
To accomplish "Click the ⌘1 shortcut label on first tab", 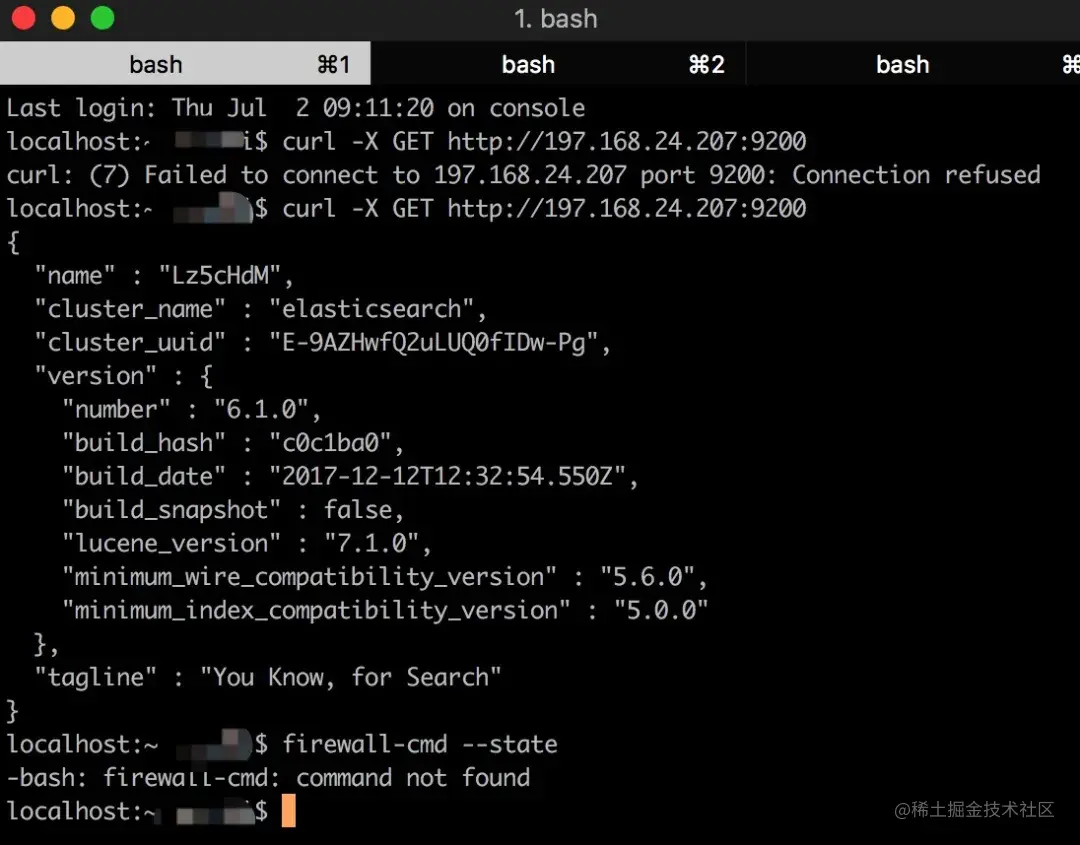I will tap(334, 63).
